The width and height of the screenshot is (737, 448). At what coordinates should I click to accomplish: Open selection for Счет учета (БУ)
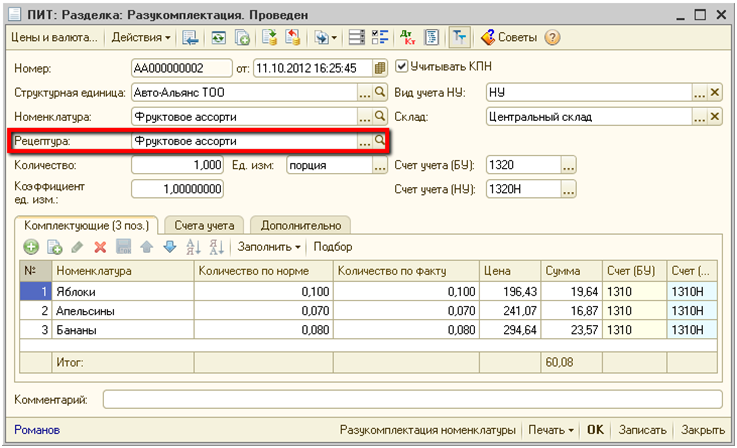pyautogui.click(x=569, y=165)
